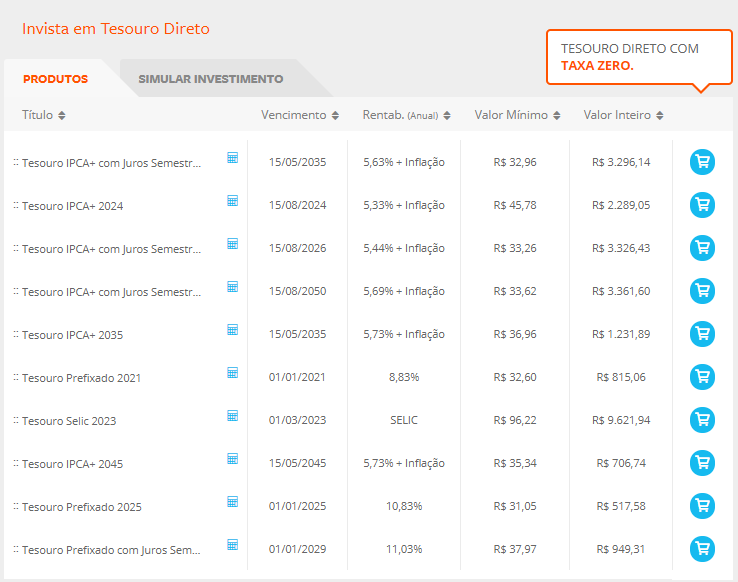Open calculator for Tesouro IPCA+ 2024
The image size is (738, 582).
click(232, 200)
